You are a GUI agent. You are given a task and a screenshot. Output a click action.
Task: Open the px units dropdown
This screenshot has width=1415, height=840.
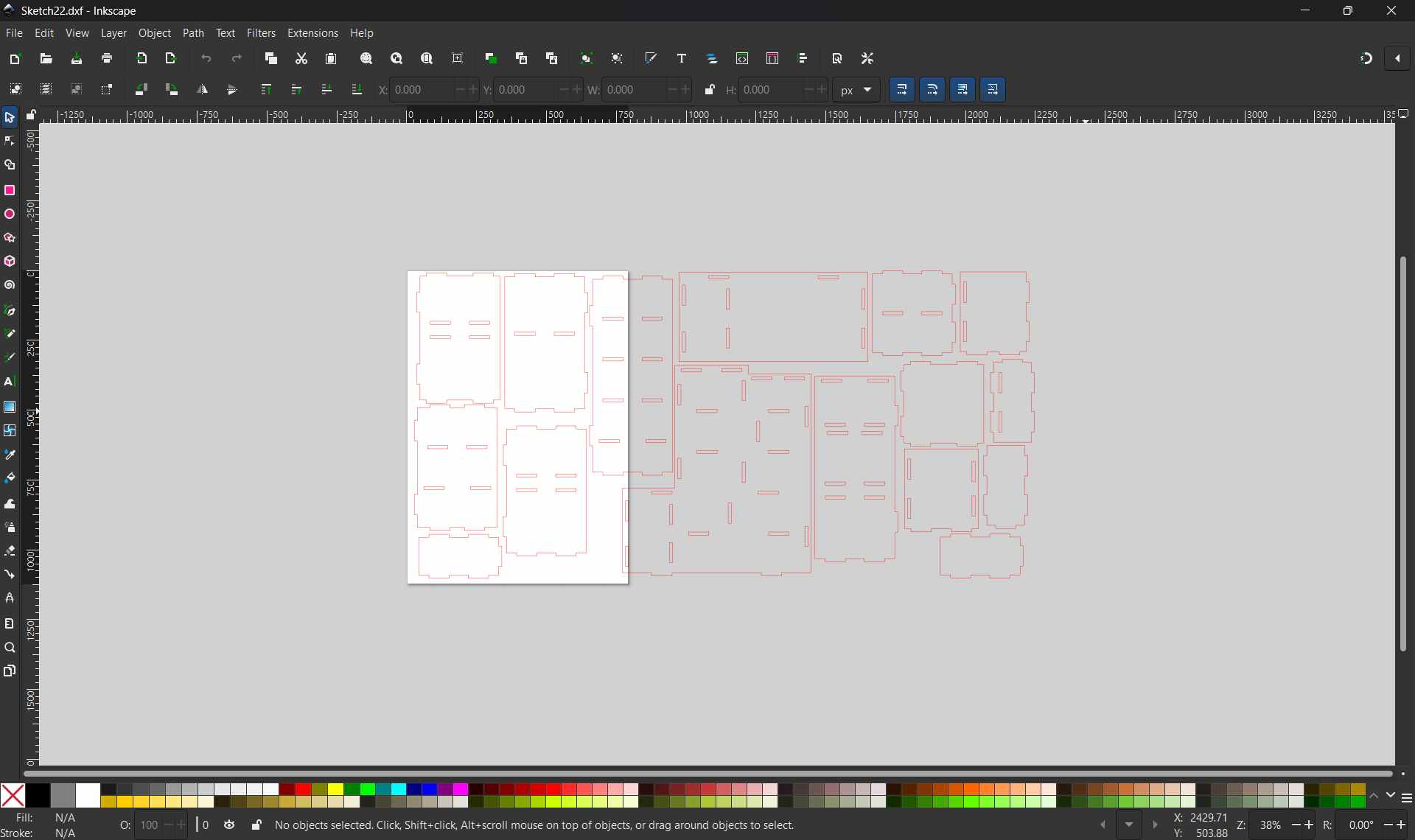856,89
